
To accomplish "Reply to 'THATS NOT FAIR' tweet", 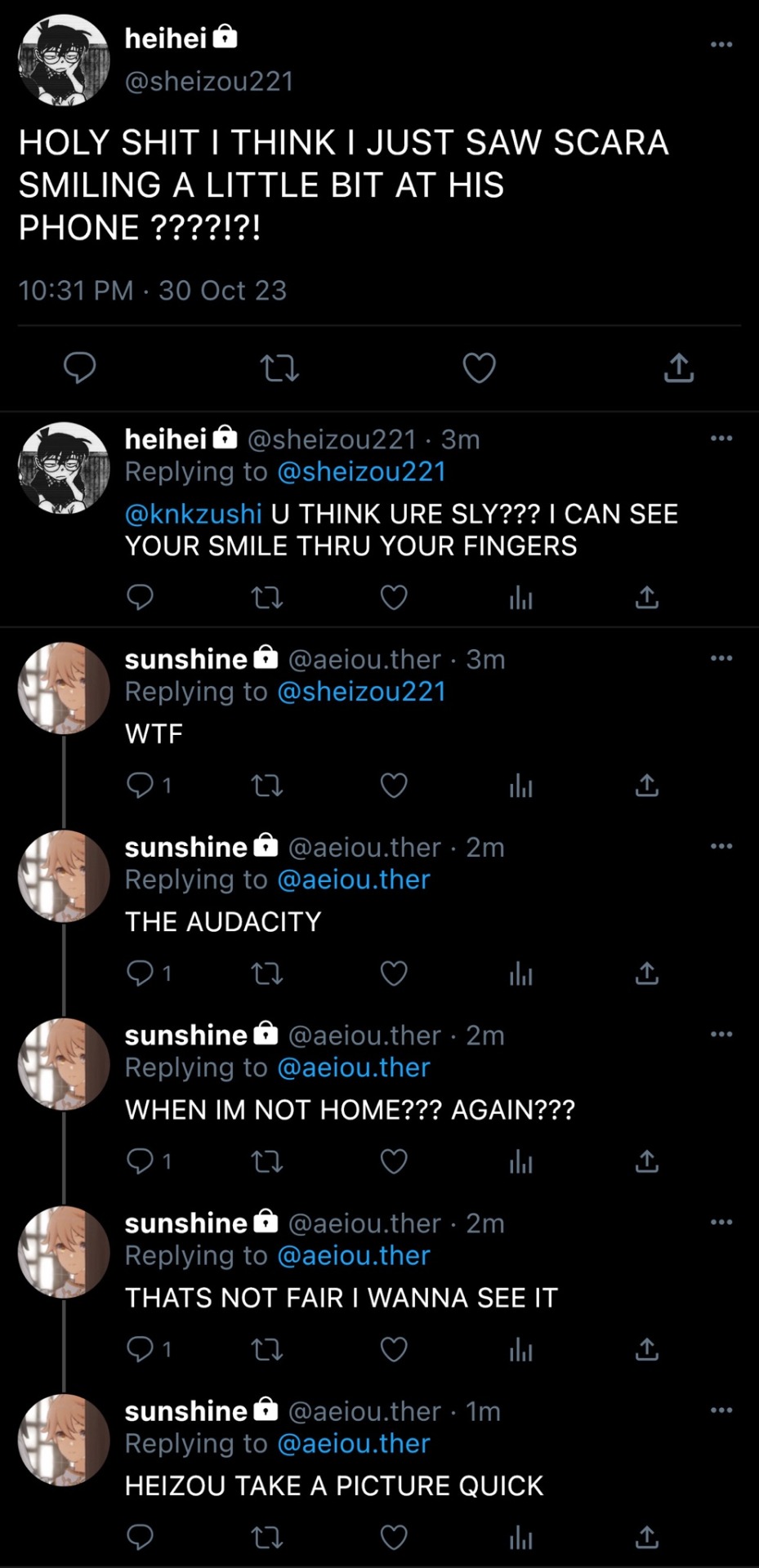I will click(141, 1349).
